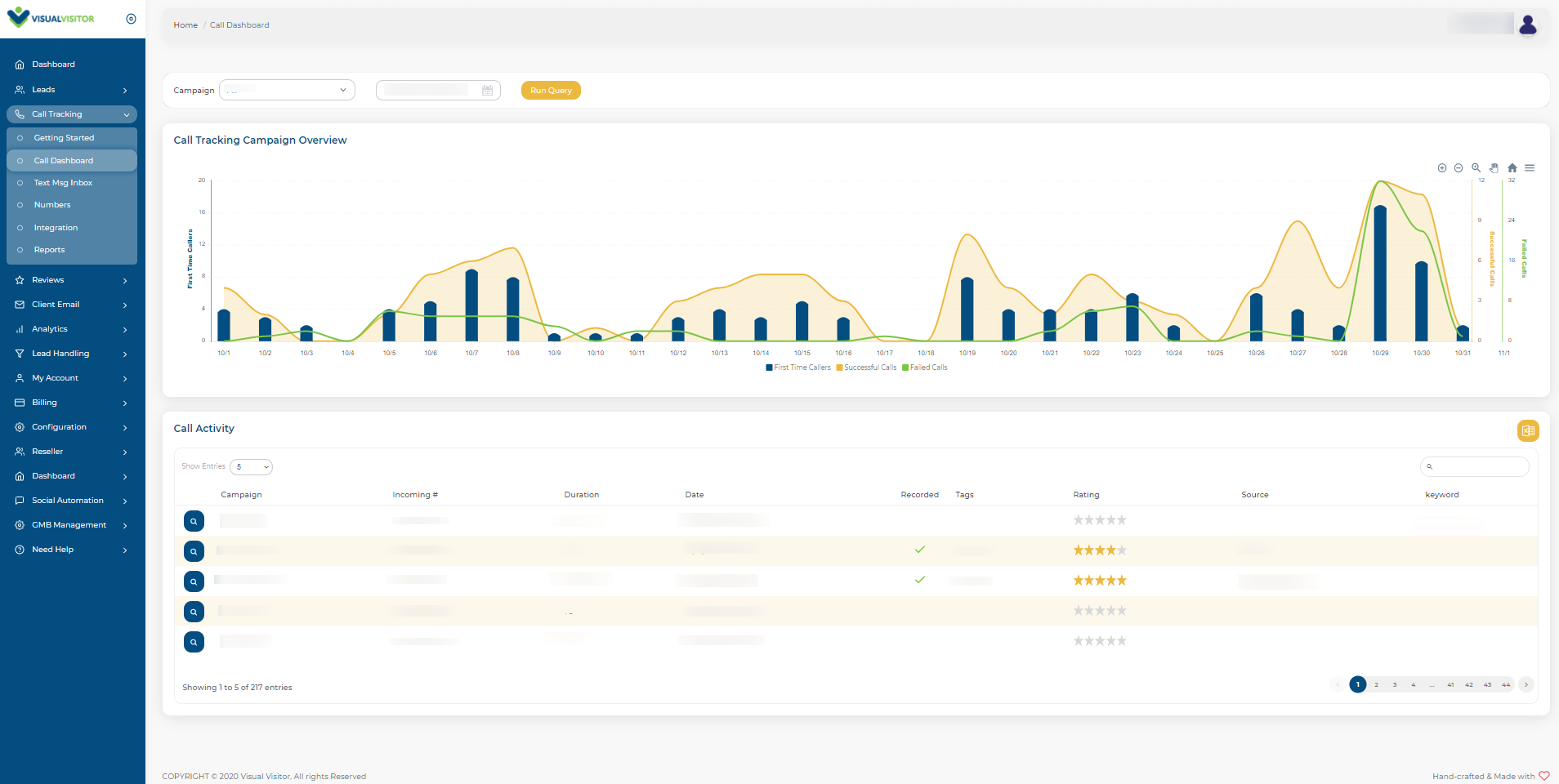
Task: Expand the Reseller menu
Action: (72, 452)
